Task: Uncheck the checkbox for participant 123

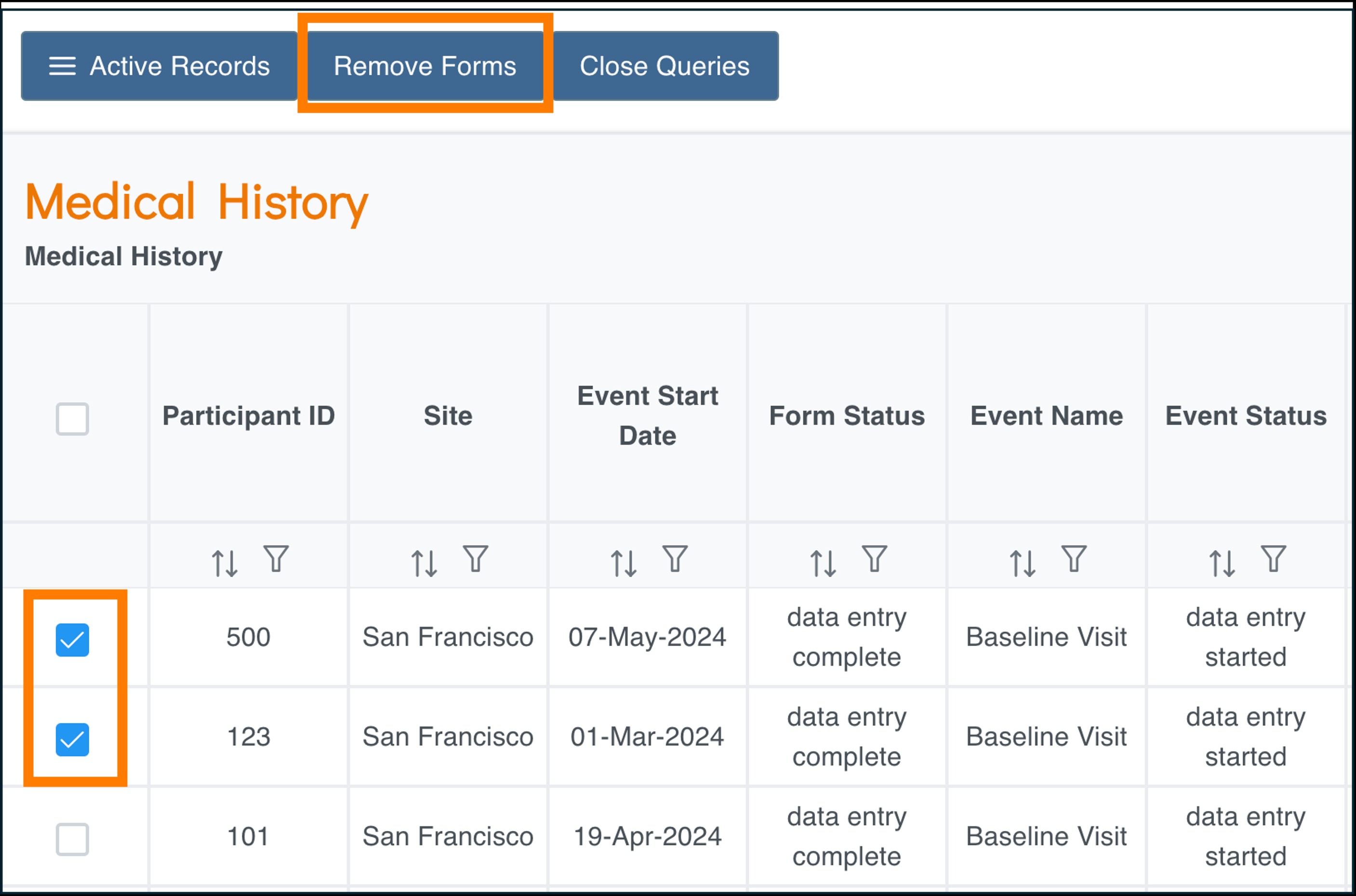Action: tap(73, 739)
